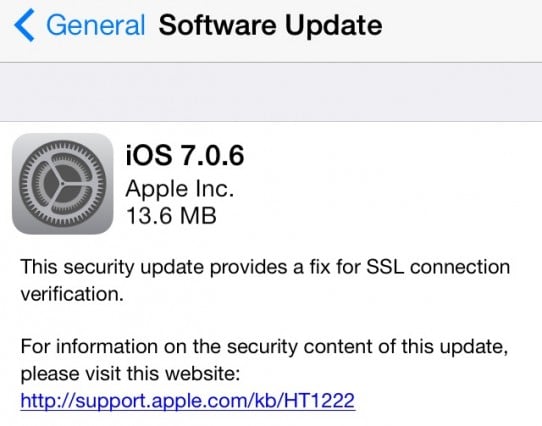Viewport: 542px width, 426px height.
Task: Tap 'please visit this website:' text
Action: pos(130,374)
